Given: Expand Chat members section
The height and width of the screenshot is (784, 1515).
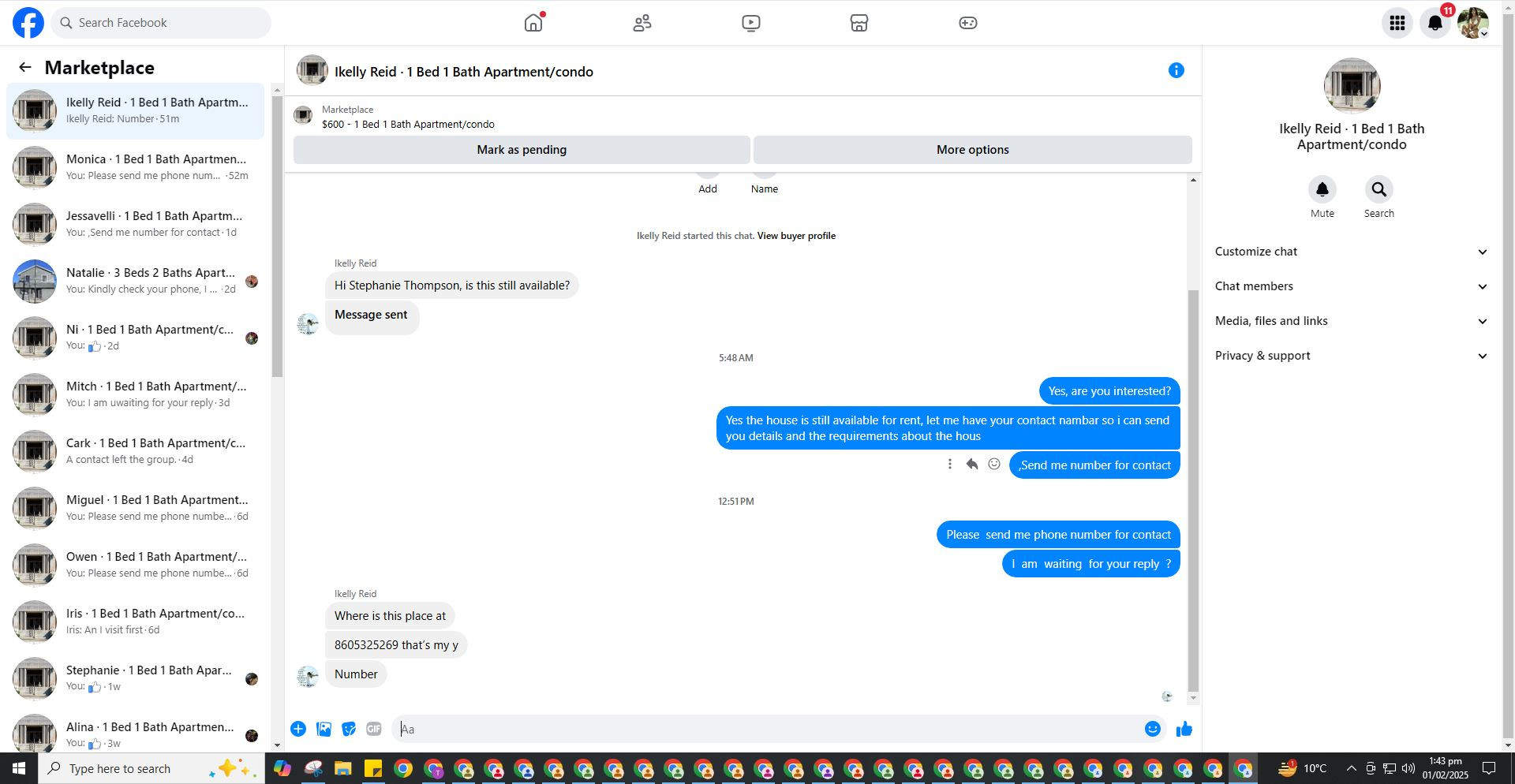Looking at the screenshot, I should coord(1351,286).
